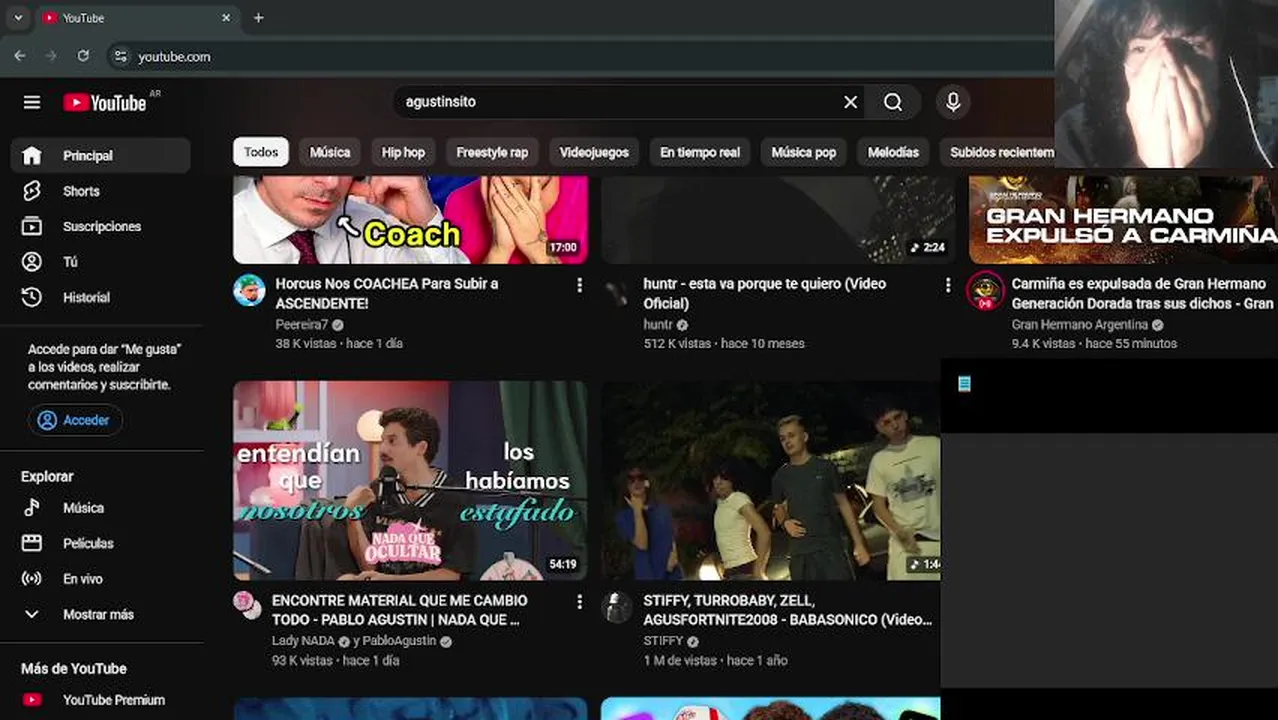Open huntr video thumbnail
The width and height of the screenshot is (1278, 720).
[778, 219]
